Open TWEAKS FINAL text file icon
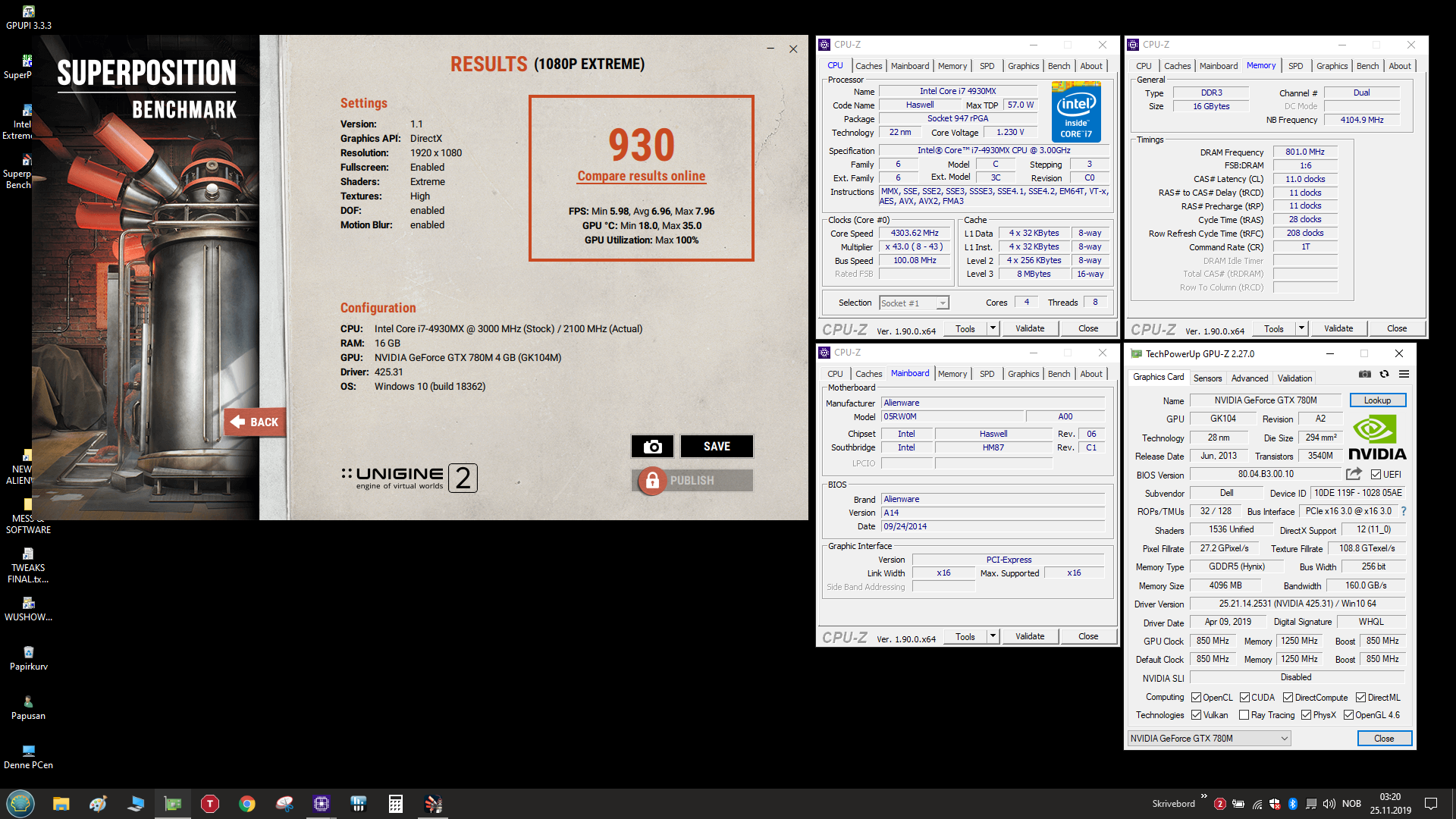 (28, 566)
